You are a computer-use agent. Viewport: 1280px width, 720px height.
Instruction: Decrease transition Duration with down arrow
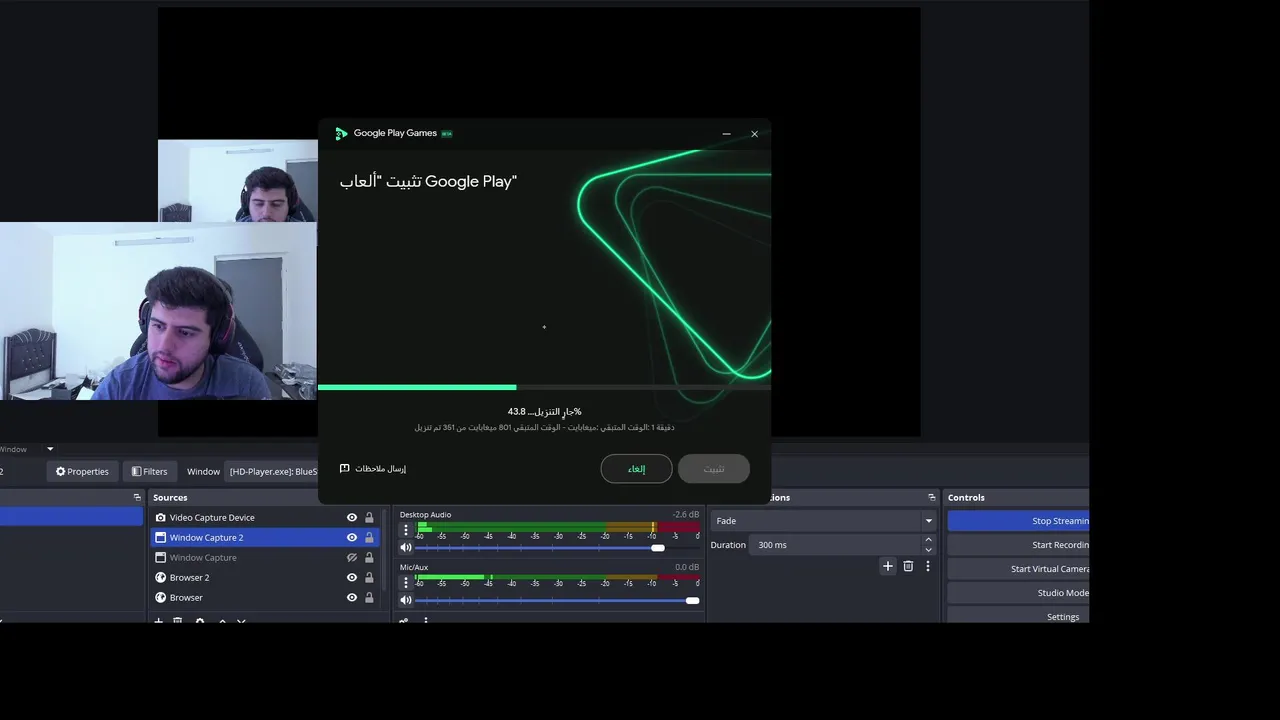(928, 550)
